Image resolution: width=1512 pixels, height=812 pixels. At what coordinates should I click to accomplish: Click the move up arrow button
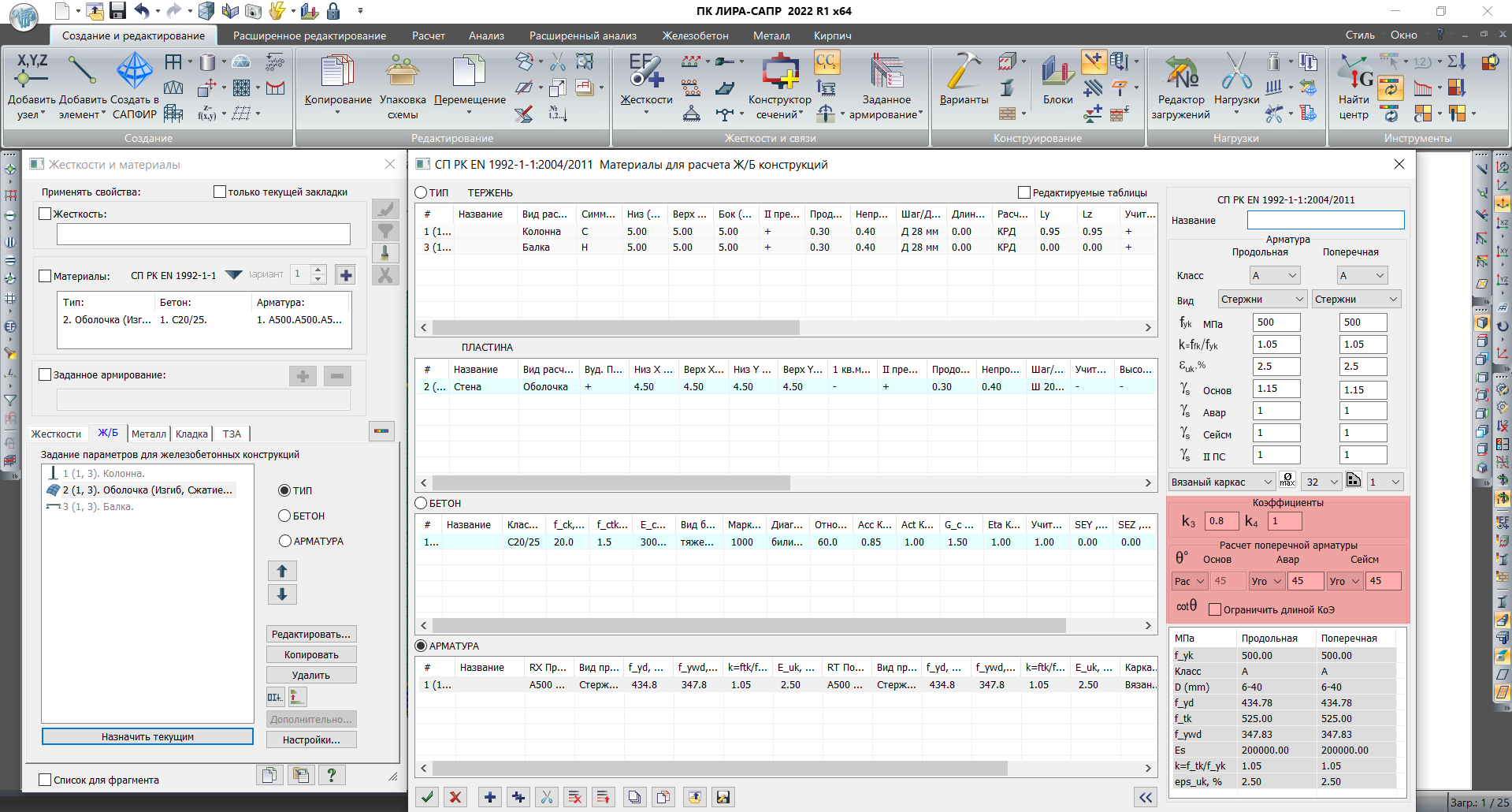coord(282,571)
